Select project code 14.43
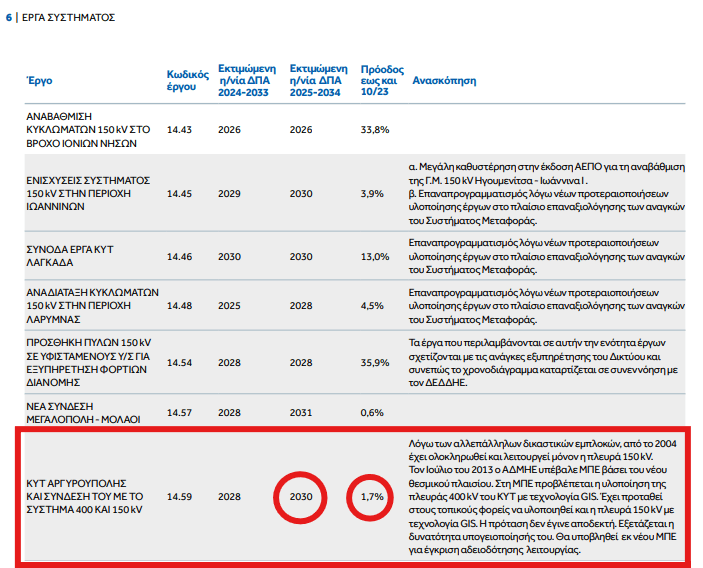The width and height of the screenshot is (703, 568). 179,130
